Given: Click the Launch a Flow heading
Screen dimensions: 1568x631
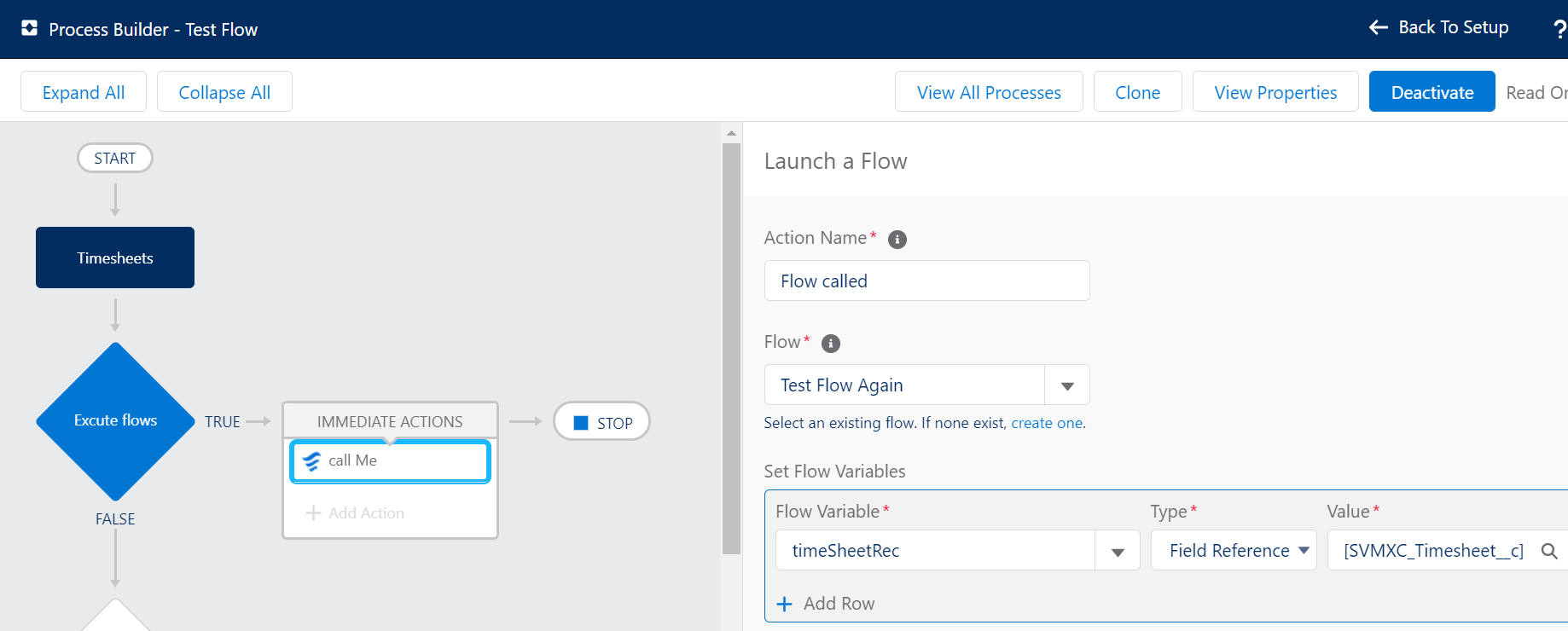Looking at the screenshot, I should pos(835,161).
